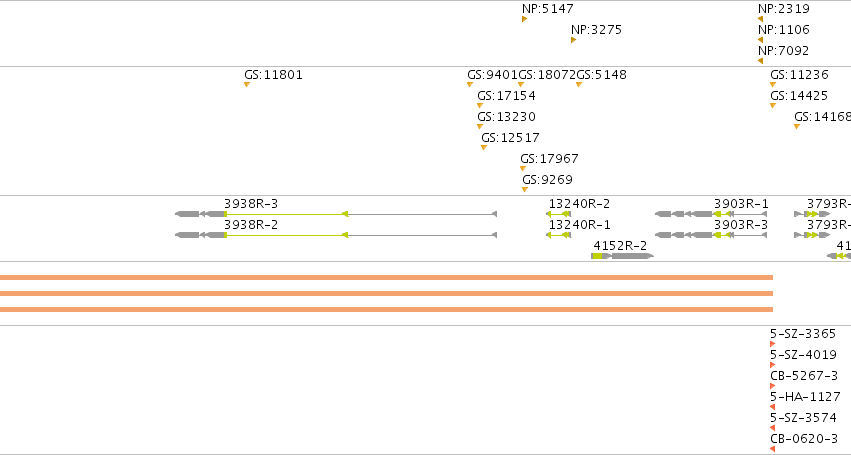
Task: Click the GS:13230 label
Action: (506, 117)
